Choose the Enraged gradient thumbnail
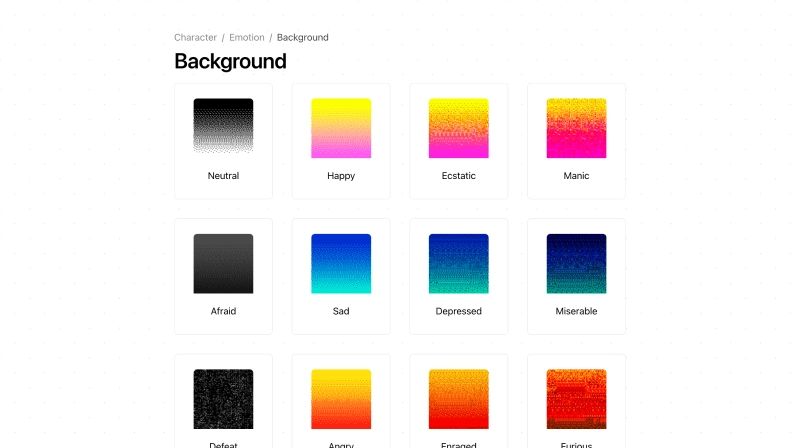The height and width of the screenshot is (448, 800). [x=459, y=399]
